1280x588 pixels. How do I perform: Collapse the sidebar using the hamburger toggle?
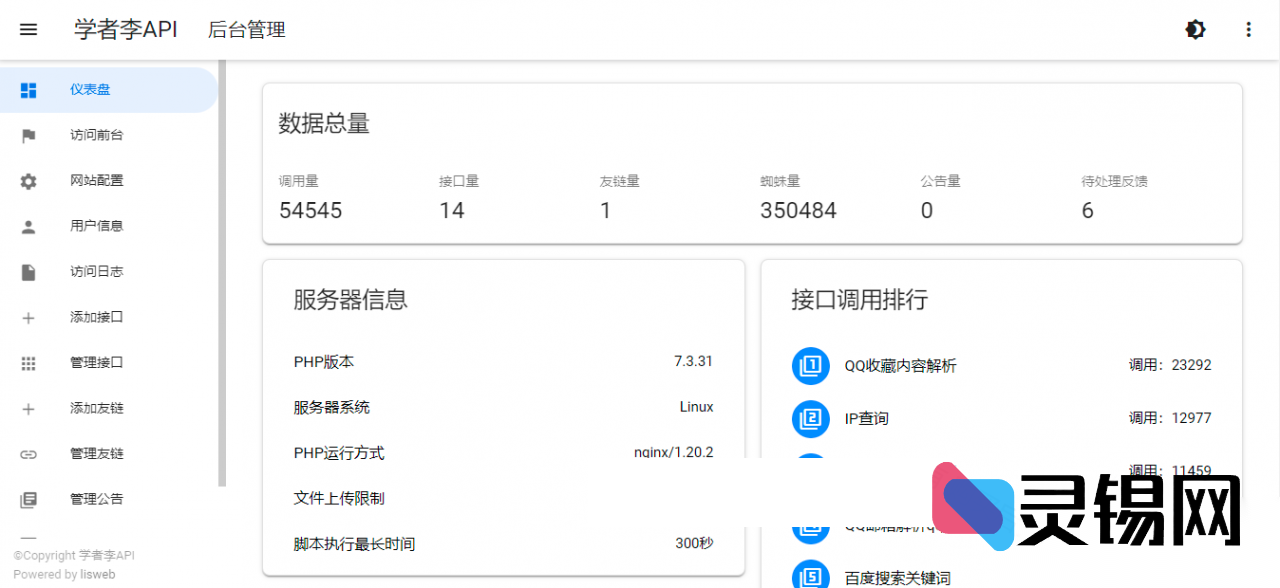point(28,29)
